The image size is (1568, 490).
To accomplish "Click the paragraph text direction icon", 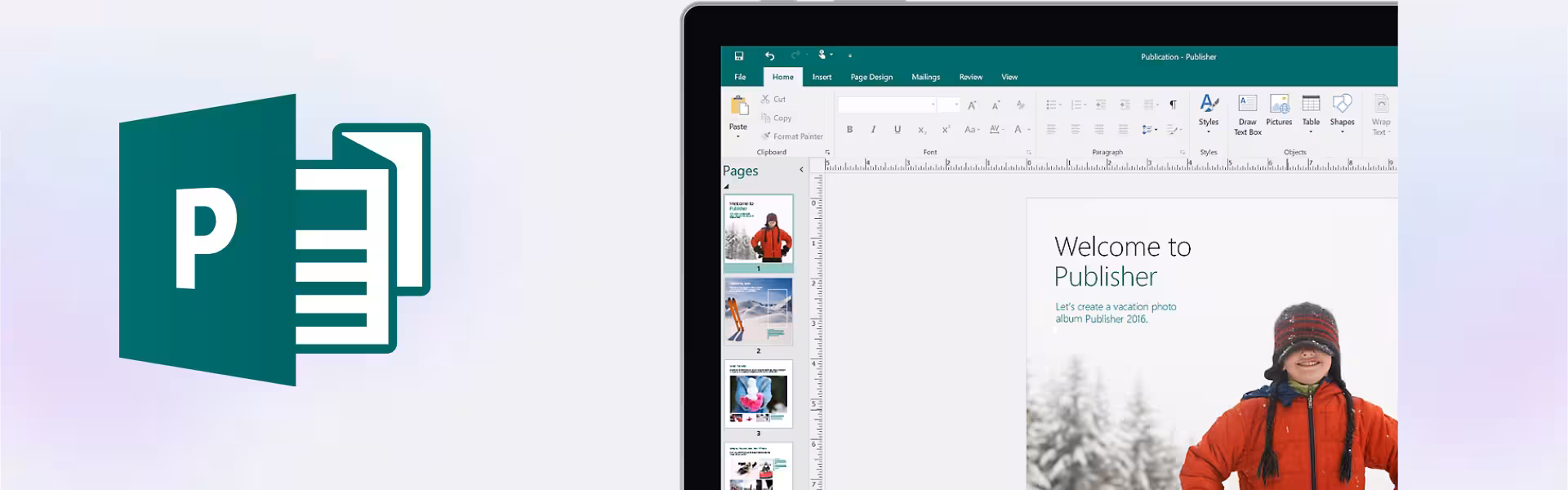I will 1174,129.
